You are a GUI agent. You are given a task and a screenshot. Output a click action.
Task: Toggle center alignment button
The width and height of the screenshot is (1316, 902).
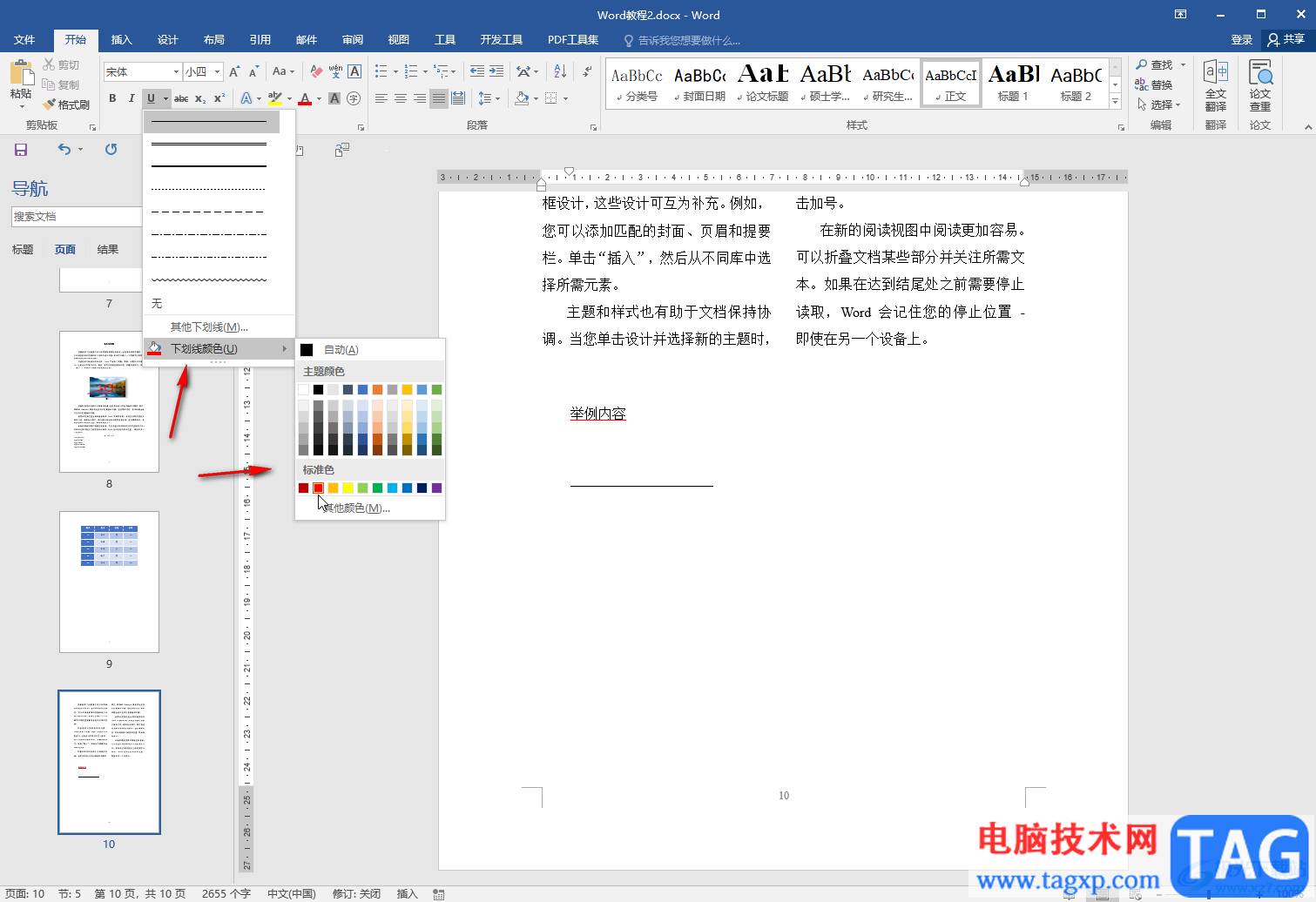[x=401, y=98]
